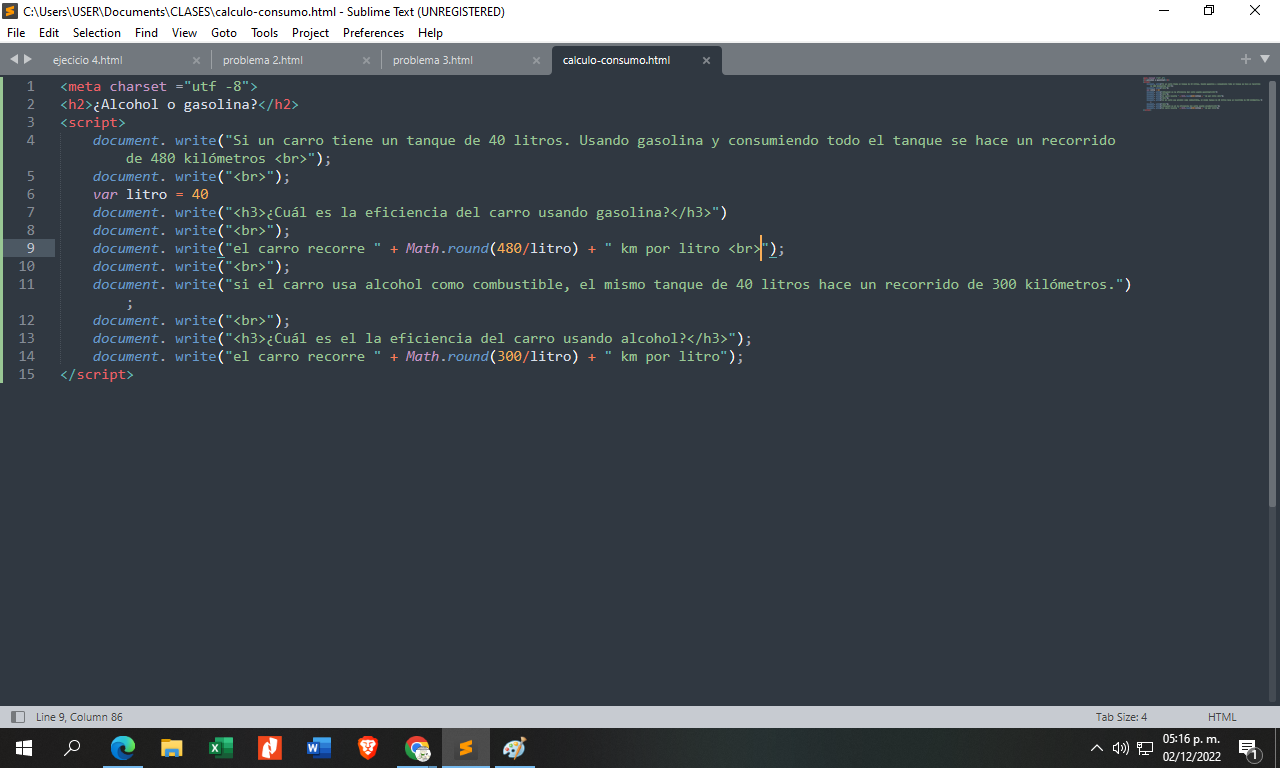This screenshot has width=1280, height=768.
Task: Restore down the Sublime Text window
Action: point(1209,11)
